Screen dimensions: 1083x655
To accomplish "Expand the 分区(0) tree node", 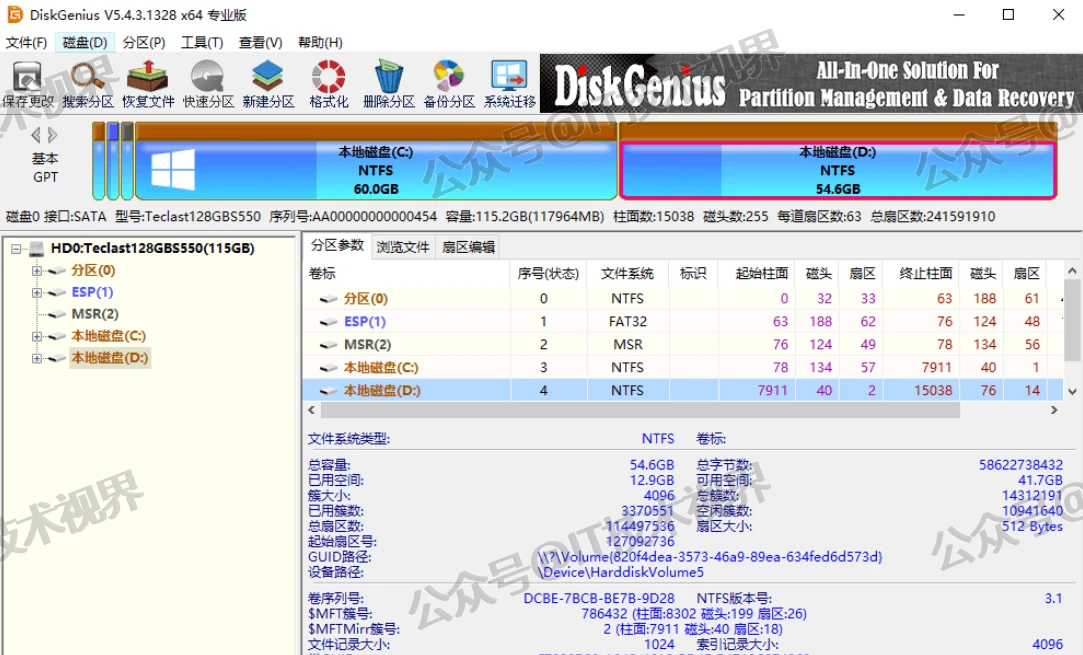I will click(37, 271).
